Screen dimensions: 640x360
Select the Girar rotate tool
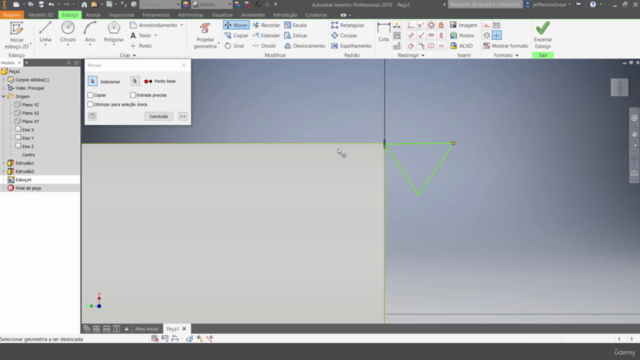(x=234, y=46)
